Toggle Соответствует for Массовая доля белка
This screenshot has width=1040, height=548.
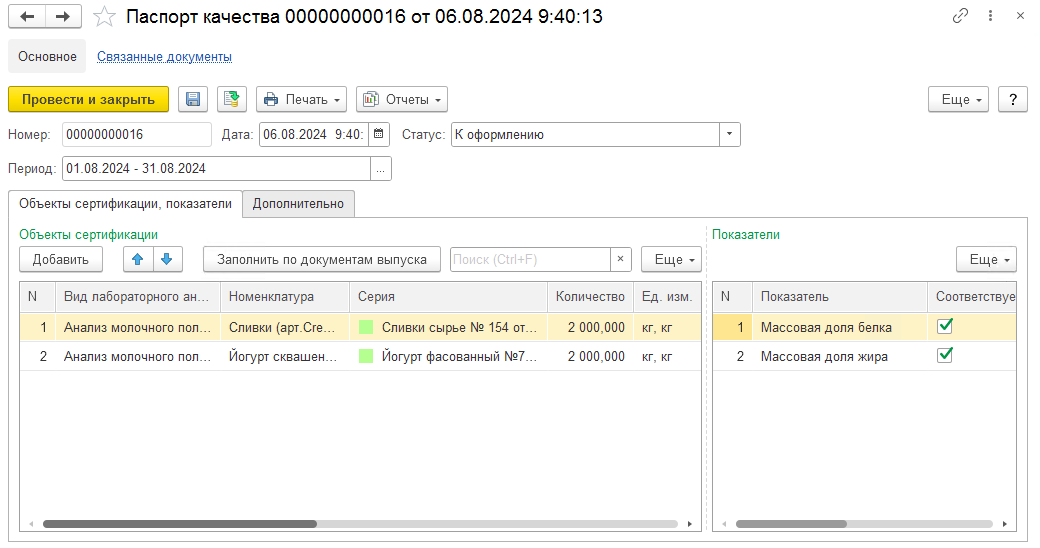(945, 326)
